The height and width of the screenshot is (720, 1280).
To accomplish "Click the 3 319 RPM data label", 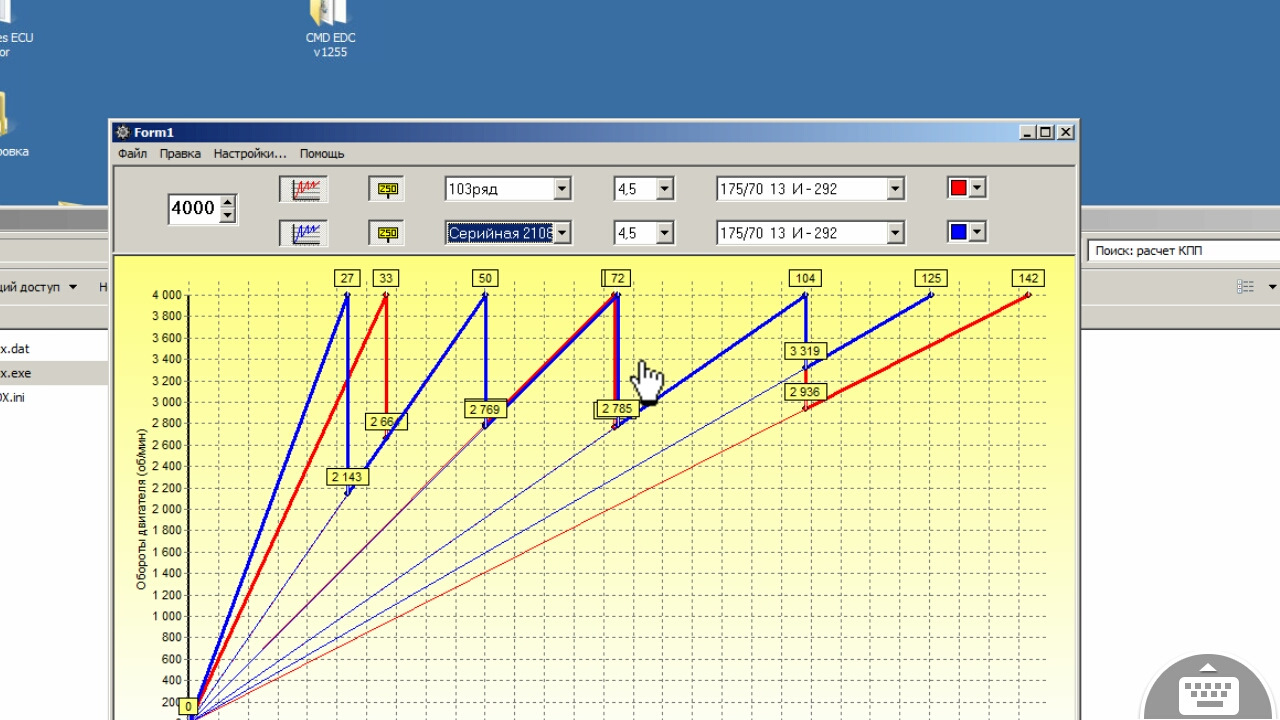I will 805,351.
